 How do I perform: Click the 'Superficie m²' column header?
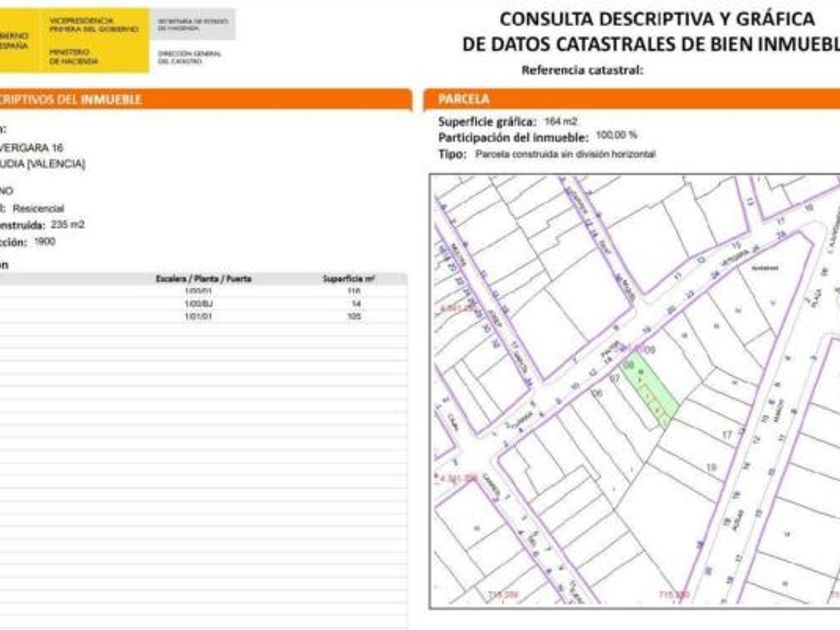pos(349,279)
